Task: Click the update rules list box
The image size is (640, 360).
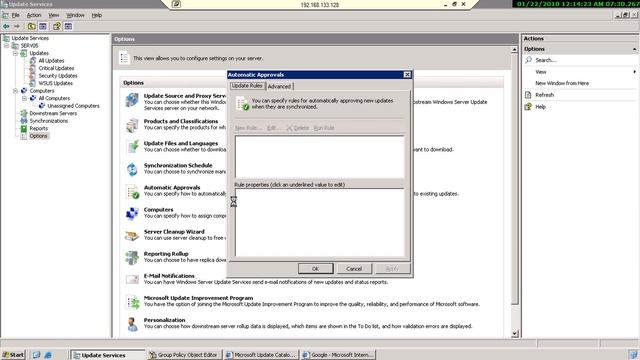Action: [320, 157]
